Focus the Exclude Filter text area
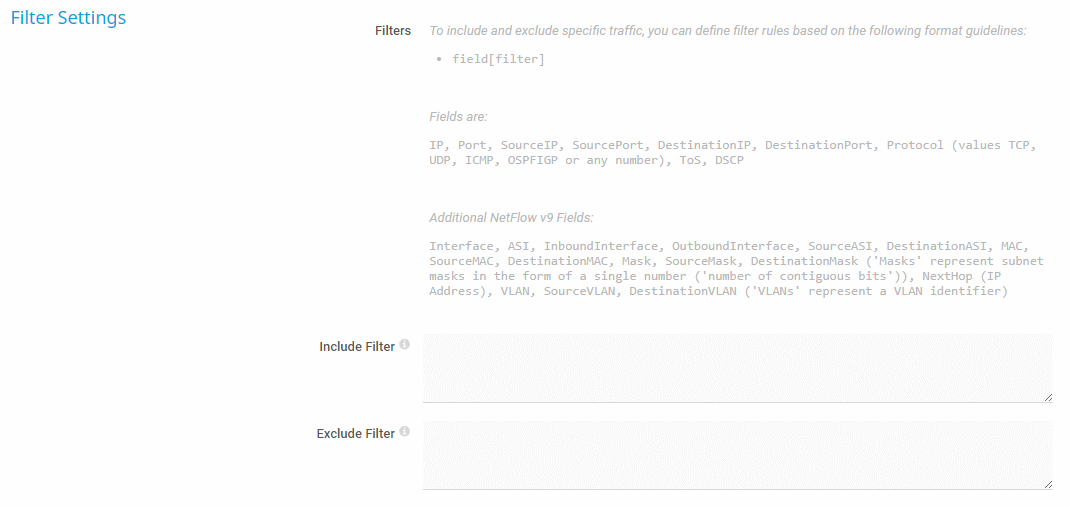 pyautogui.click(x=737, y=455)
